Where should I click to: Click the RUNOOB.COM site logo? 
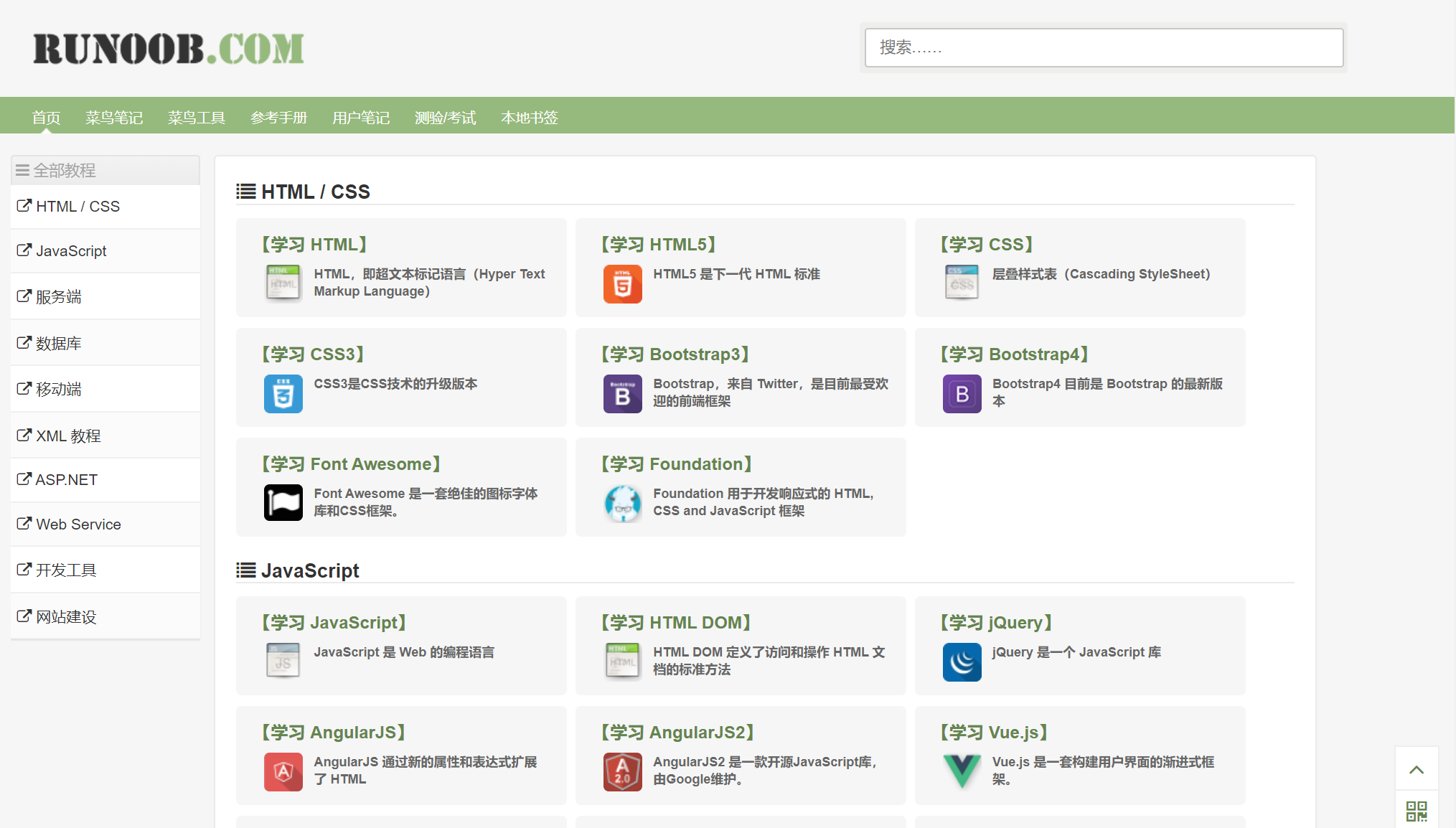click(x=169, y=49)
